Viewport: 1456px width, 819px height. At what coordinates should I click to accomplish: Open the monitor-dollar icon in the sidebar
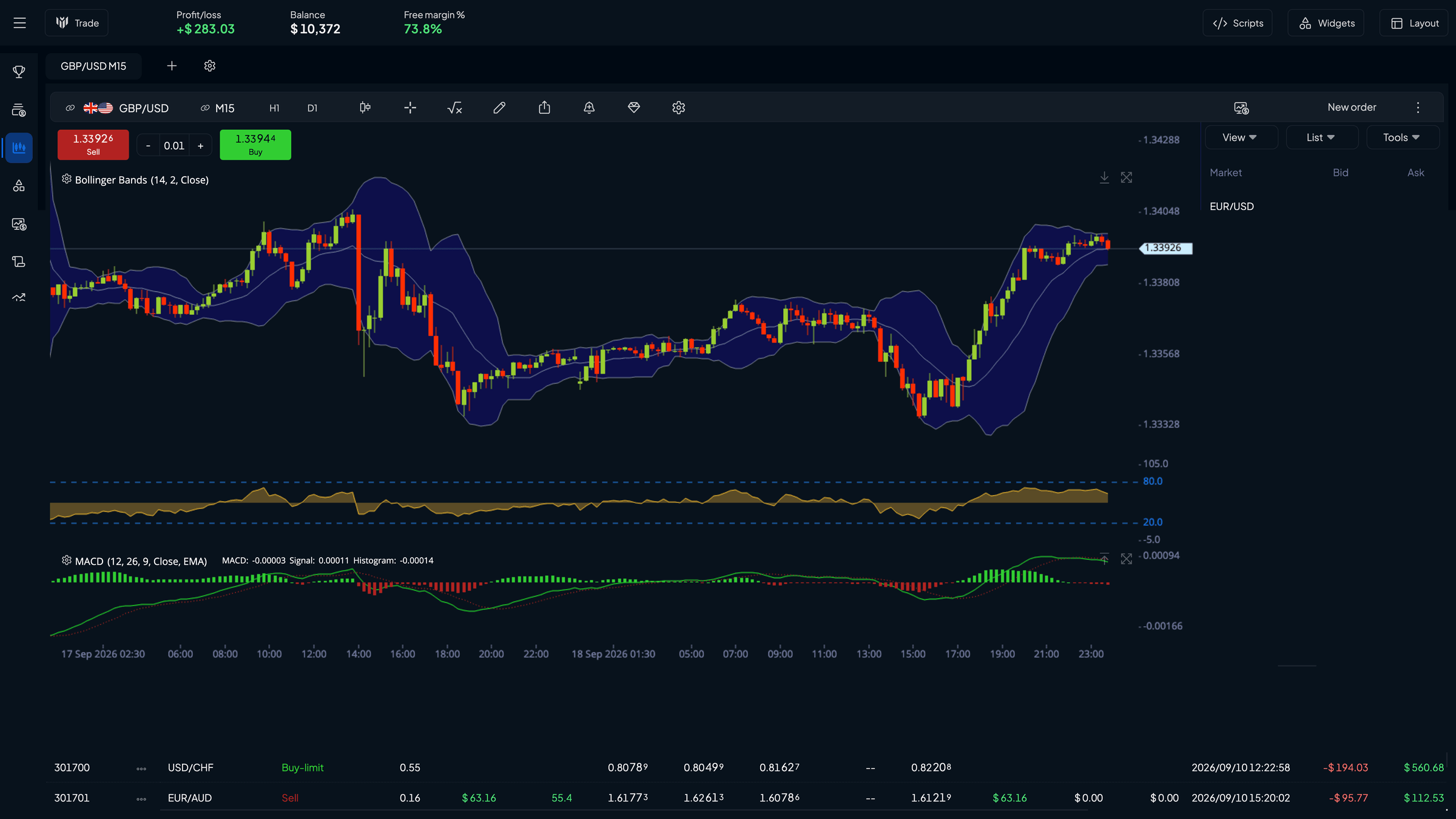click(19, 224)
